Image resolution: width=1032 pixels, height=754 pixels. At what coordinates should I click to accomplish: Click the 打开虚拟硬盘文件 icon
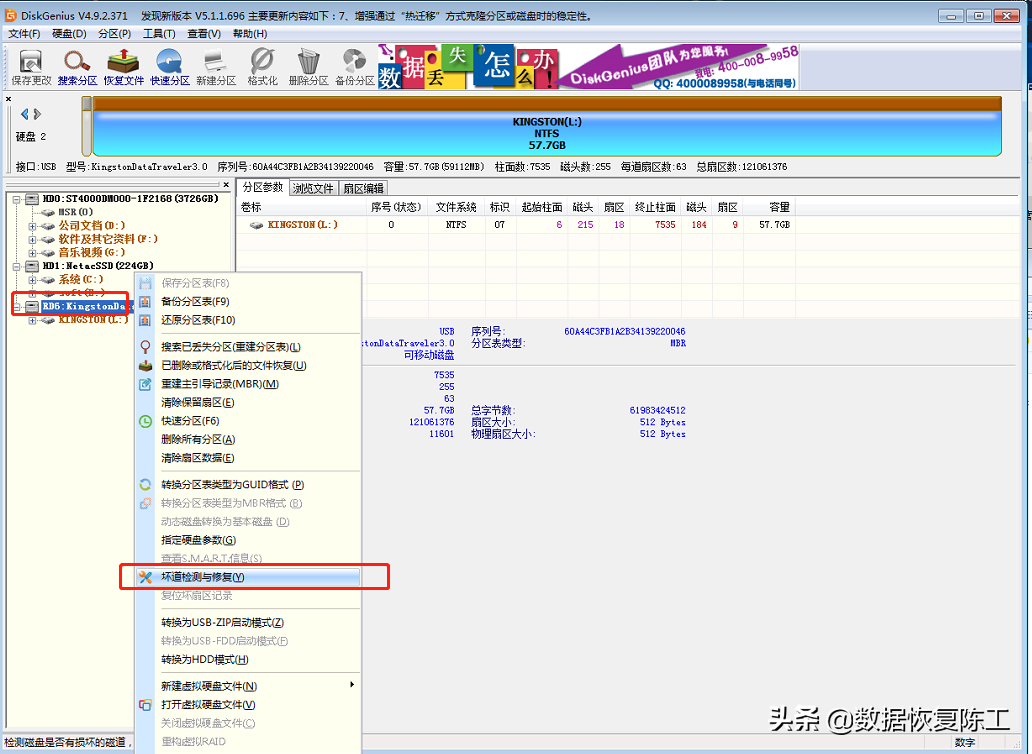(x=145, y=705)
